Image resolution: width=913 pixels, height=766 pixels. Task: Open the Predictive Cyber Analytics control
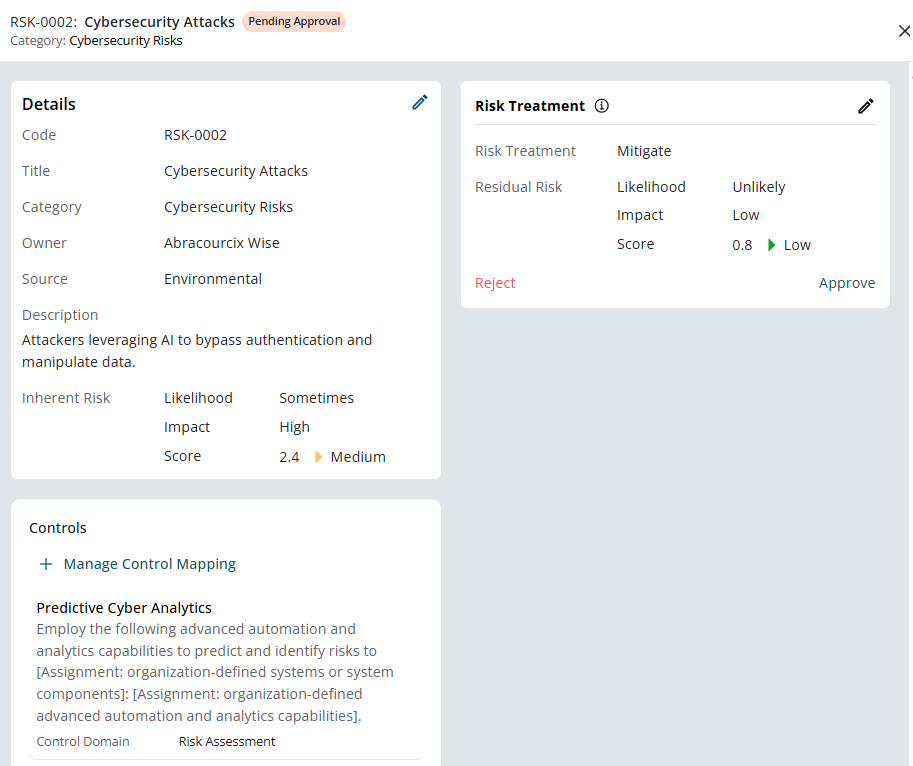[124, 608]
